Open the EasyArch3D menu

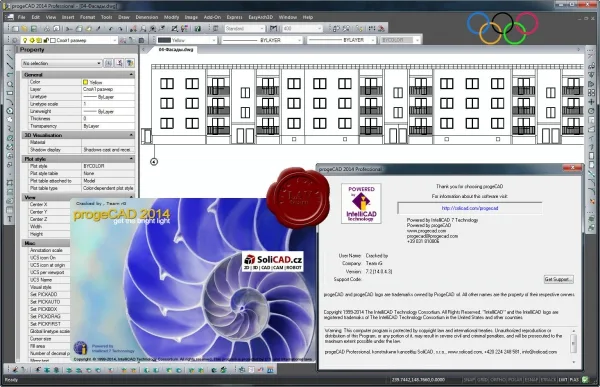tap(261, 17)
